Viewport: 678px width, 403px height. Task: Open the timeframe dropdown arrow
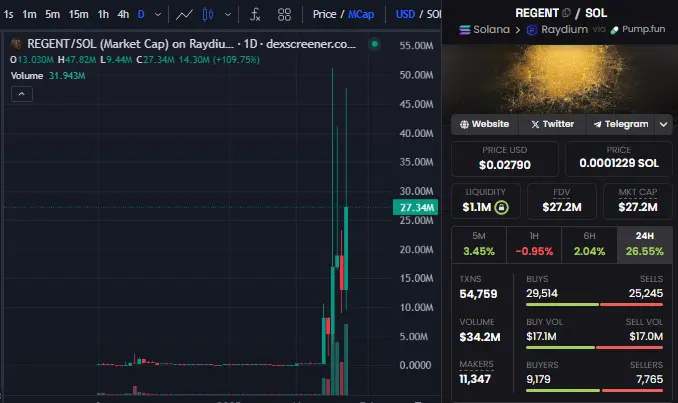pyautogui.click(x=158, y=15)
